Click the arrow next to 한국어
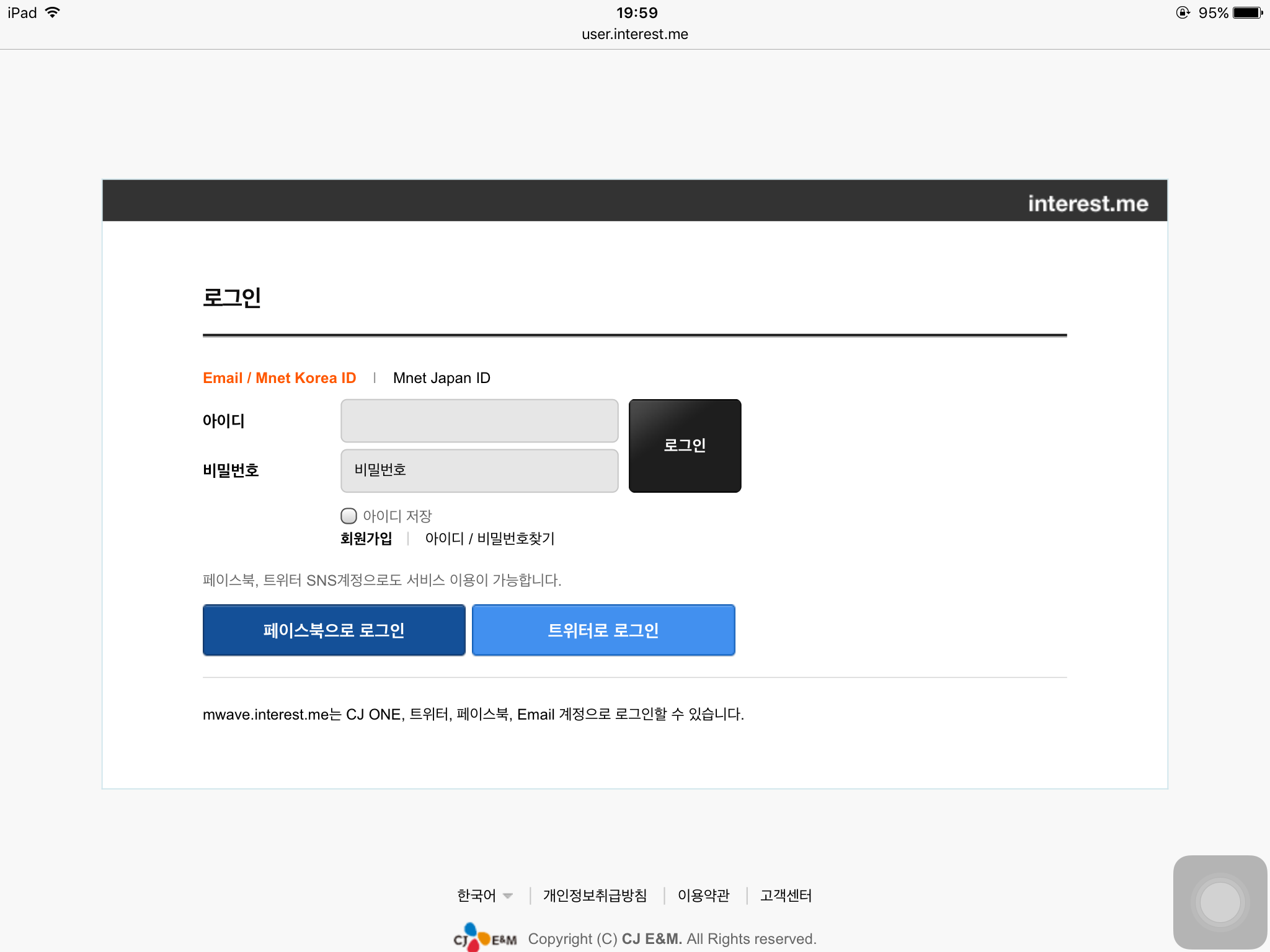 click(x=508, y=896)
